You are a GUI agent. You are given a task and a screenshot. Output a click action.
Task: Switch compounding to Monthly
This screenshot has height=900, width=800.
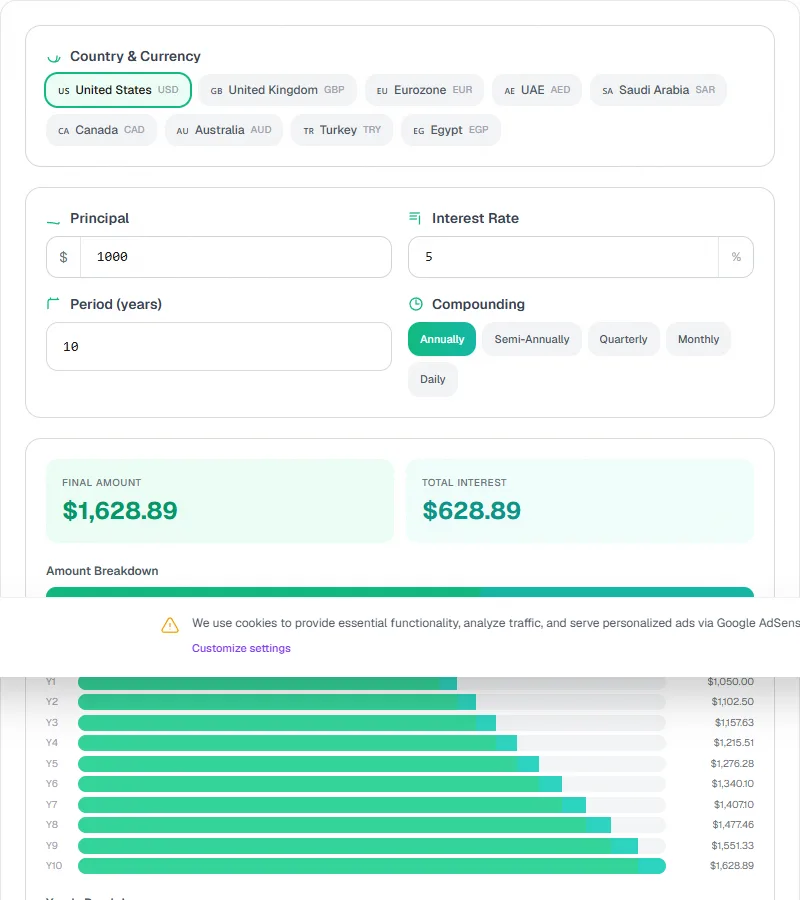[698, 339]
